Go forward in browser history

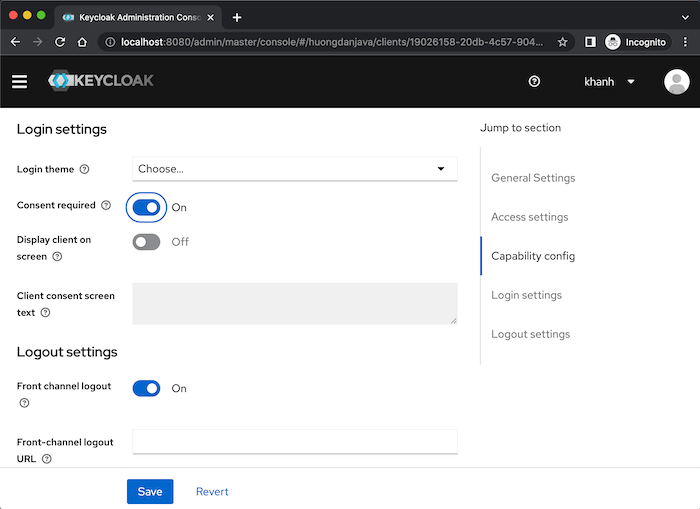[38, 42]
